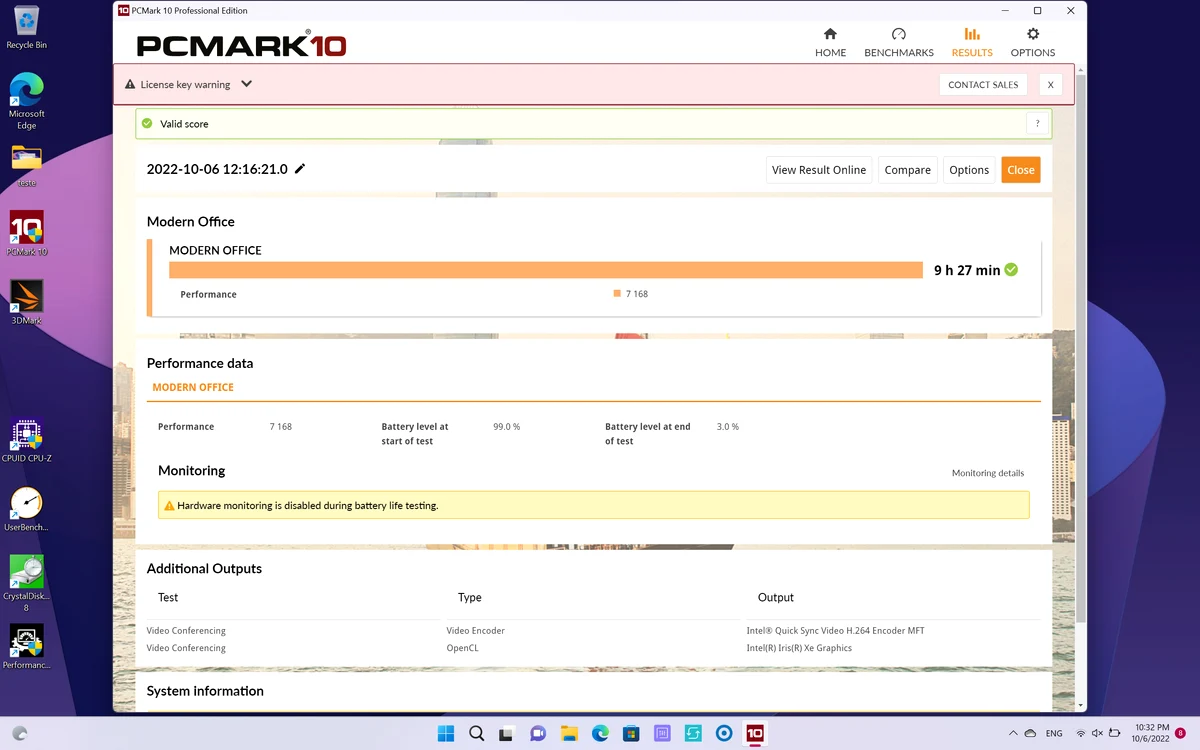Open File Explorer from the taskbar
Screen dimensions: 1200x750
[x=569, y=733]
